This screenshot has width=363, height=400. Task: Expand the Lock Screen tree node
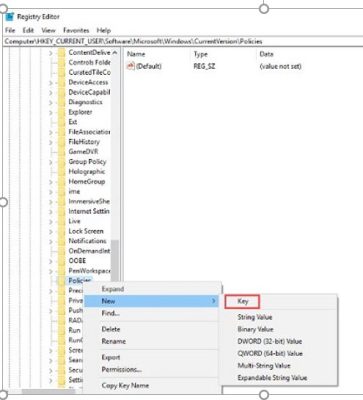(x=51, y=232)
